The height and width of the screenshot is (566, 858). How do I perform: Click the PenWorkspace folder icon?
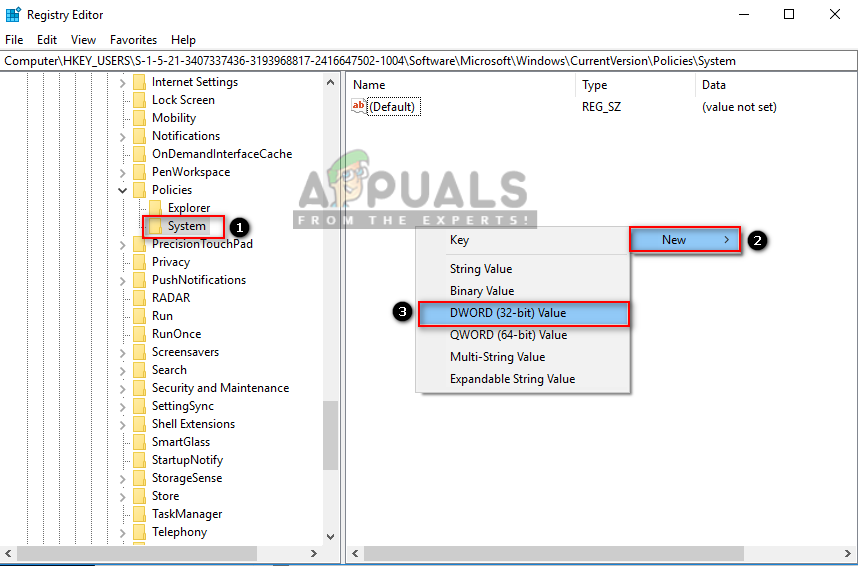pyautogui.click(x=140, y=172)
